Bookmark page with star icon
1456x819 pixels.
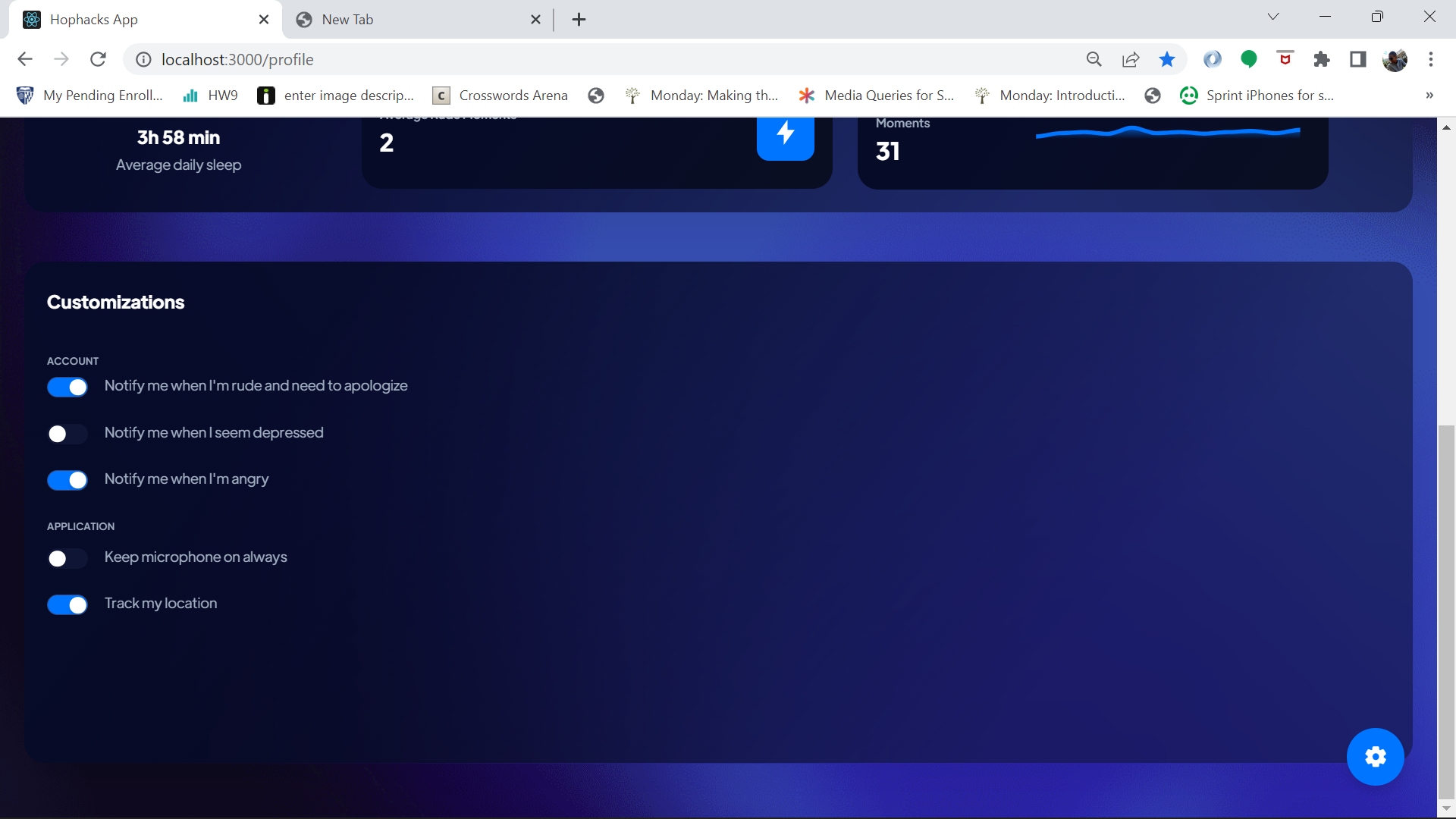click(x=1167, y=59)
